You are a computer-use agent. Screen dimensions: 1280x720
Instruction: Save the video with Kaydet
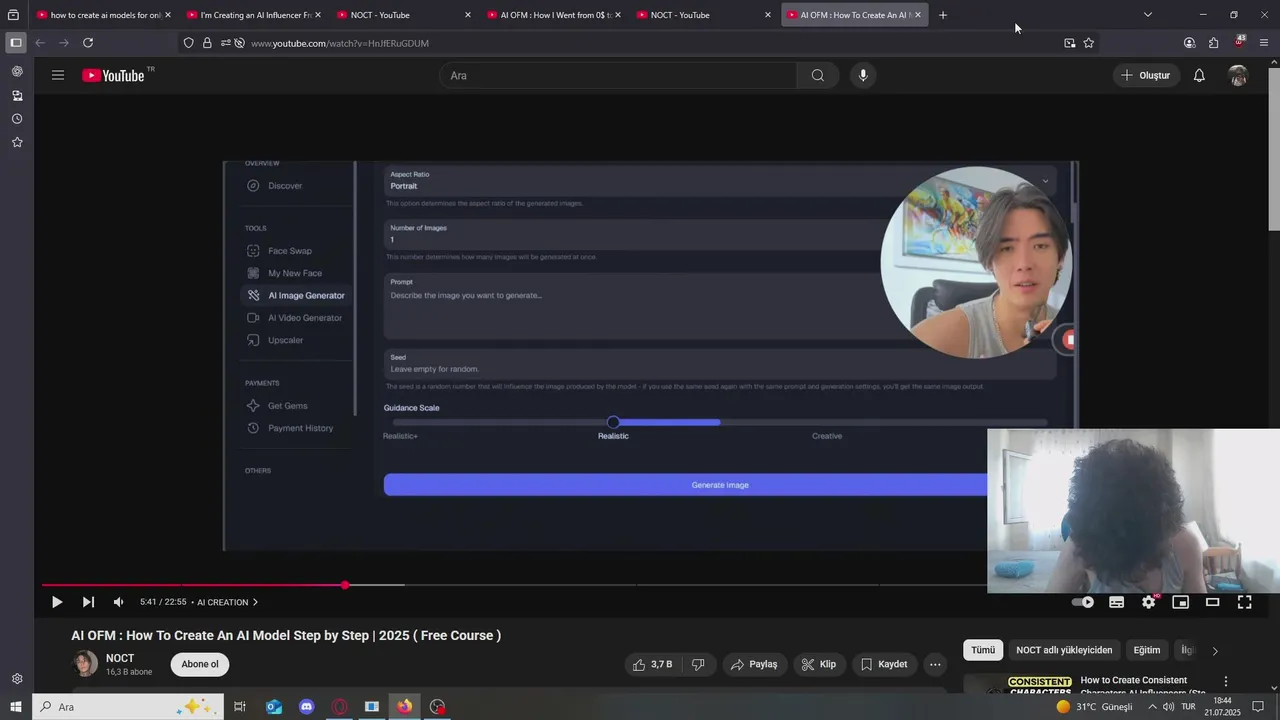pos(884,664)
